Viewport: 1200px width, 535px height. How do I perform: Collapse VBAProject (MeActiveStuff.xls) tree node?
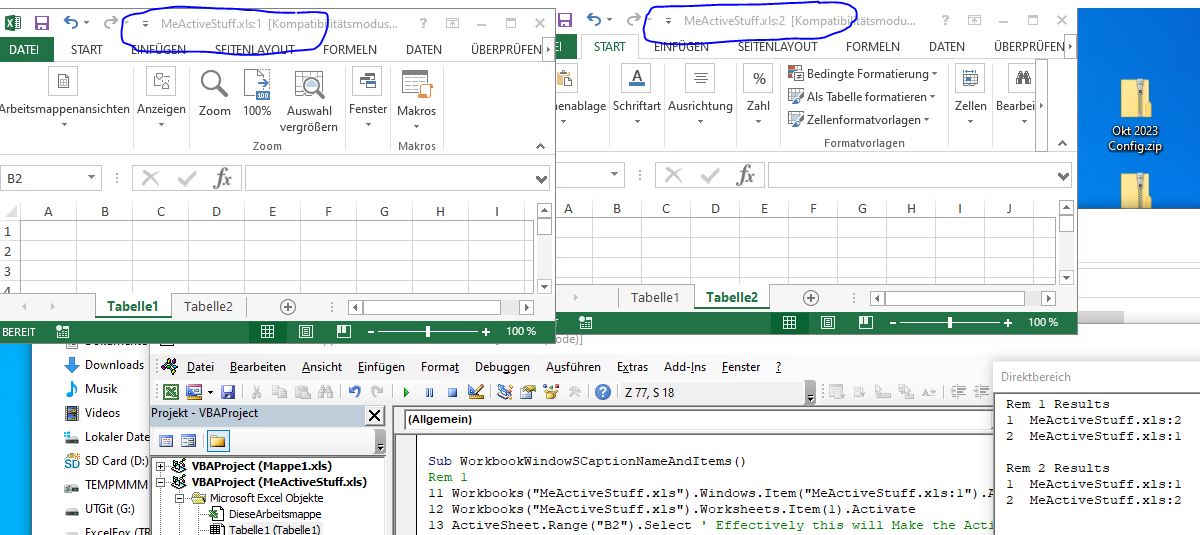pos(160,482)
